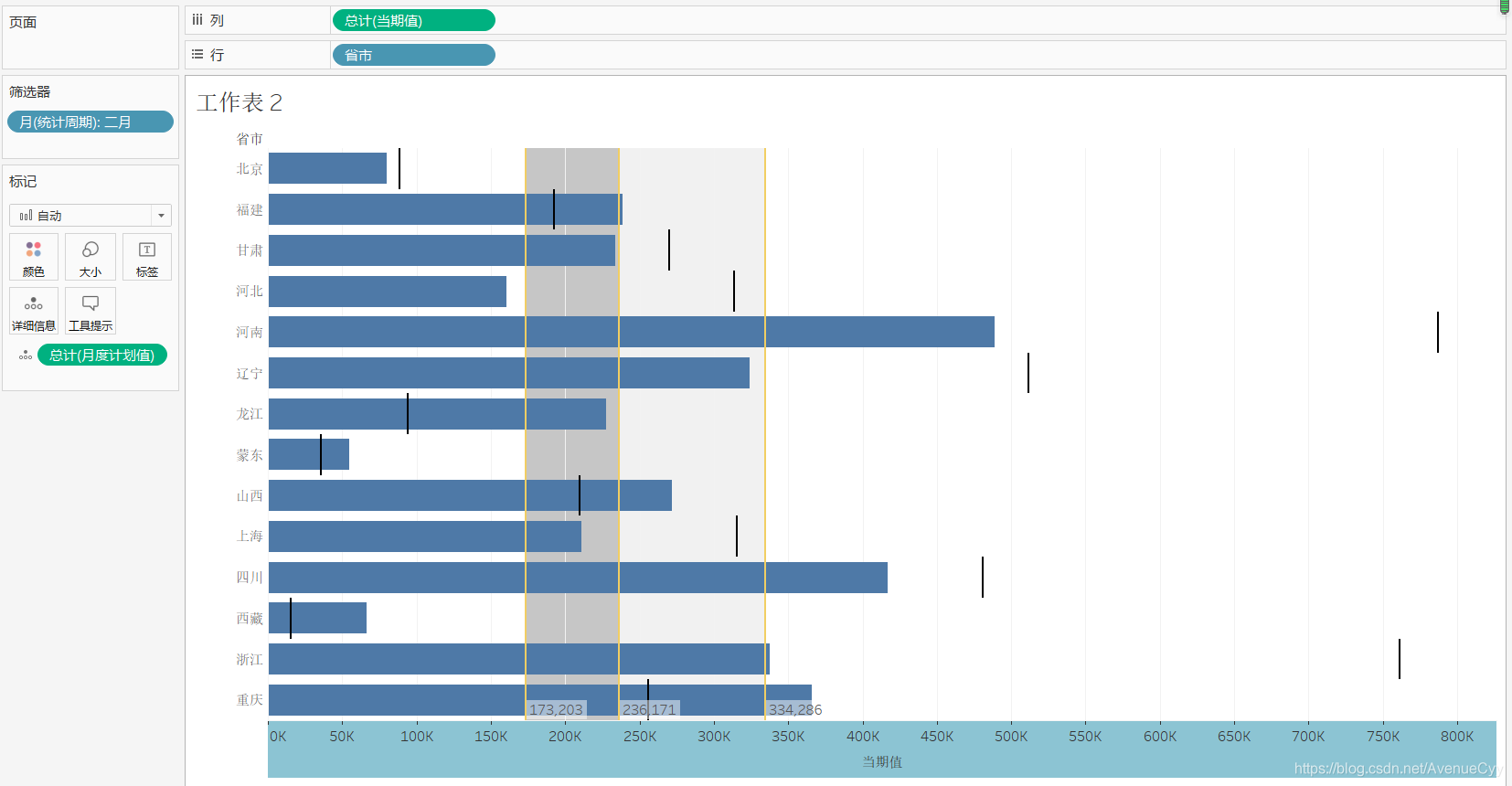
Task: Click the 上海 row label
Action: tap(250, 536)
